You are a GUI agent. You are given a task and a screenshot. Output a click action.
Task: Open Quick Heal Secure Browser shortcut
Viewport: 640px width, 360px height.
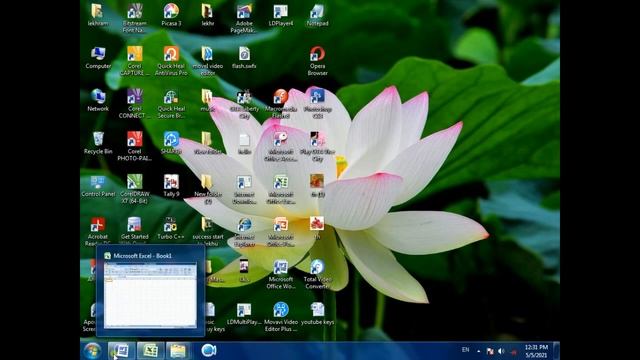pyautogui.click(x=171, y=104)
